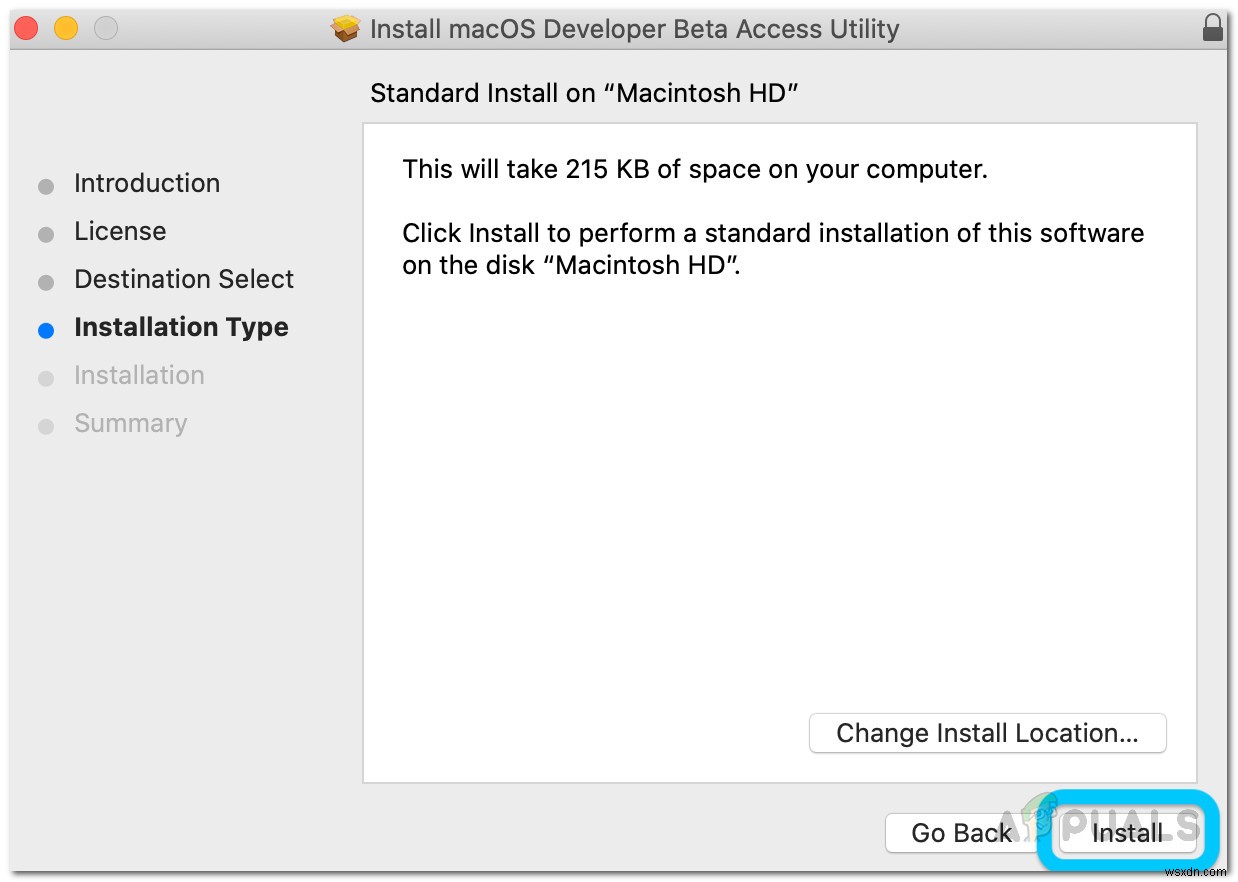Screen dimensions: 1238x882
Task: Click the Installation step bullet
Action: coord(46,377)
